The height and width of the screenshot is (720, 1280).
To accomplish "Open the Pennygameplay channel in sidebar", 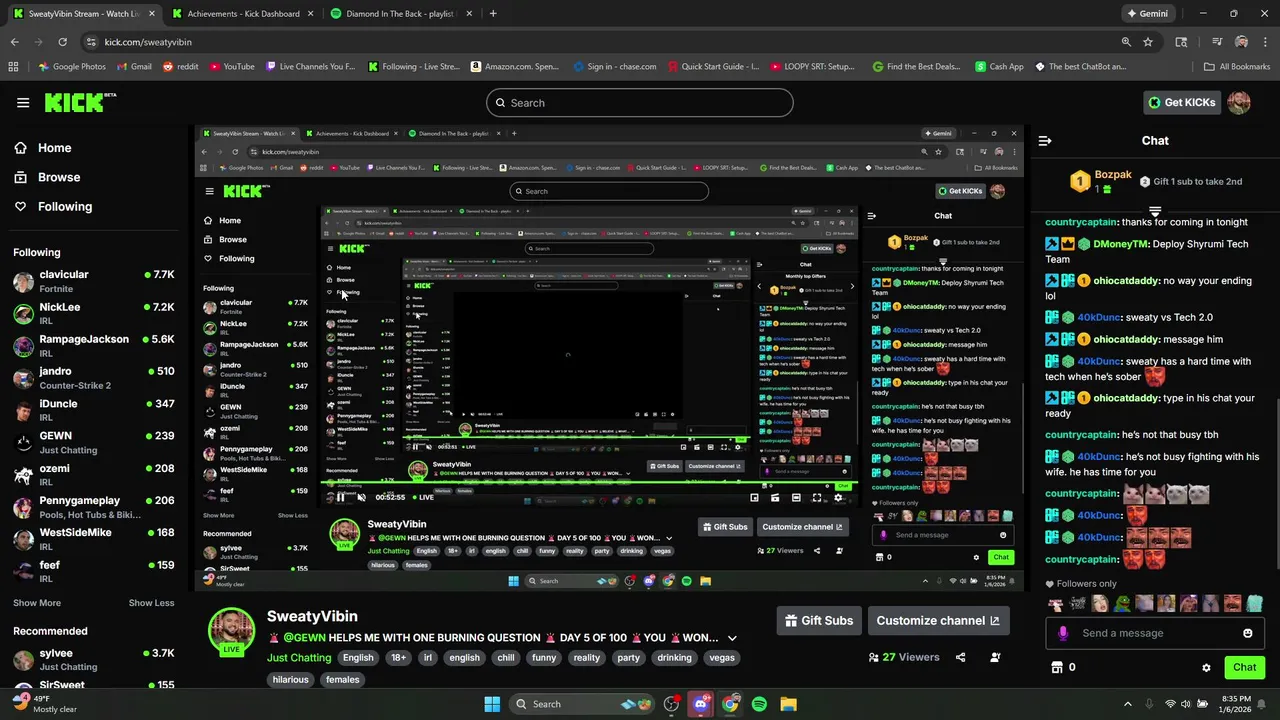I will pyautogui.click(x=93, y=507).
